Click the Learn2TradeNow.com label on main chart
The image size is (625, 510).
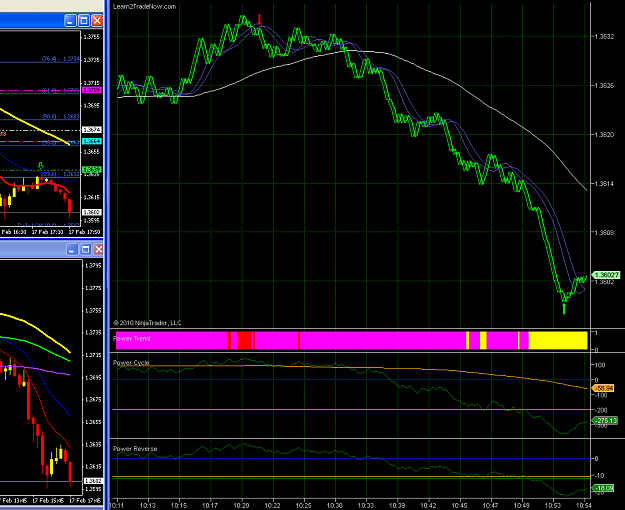(x=144, y=6)
